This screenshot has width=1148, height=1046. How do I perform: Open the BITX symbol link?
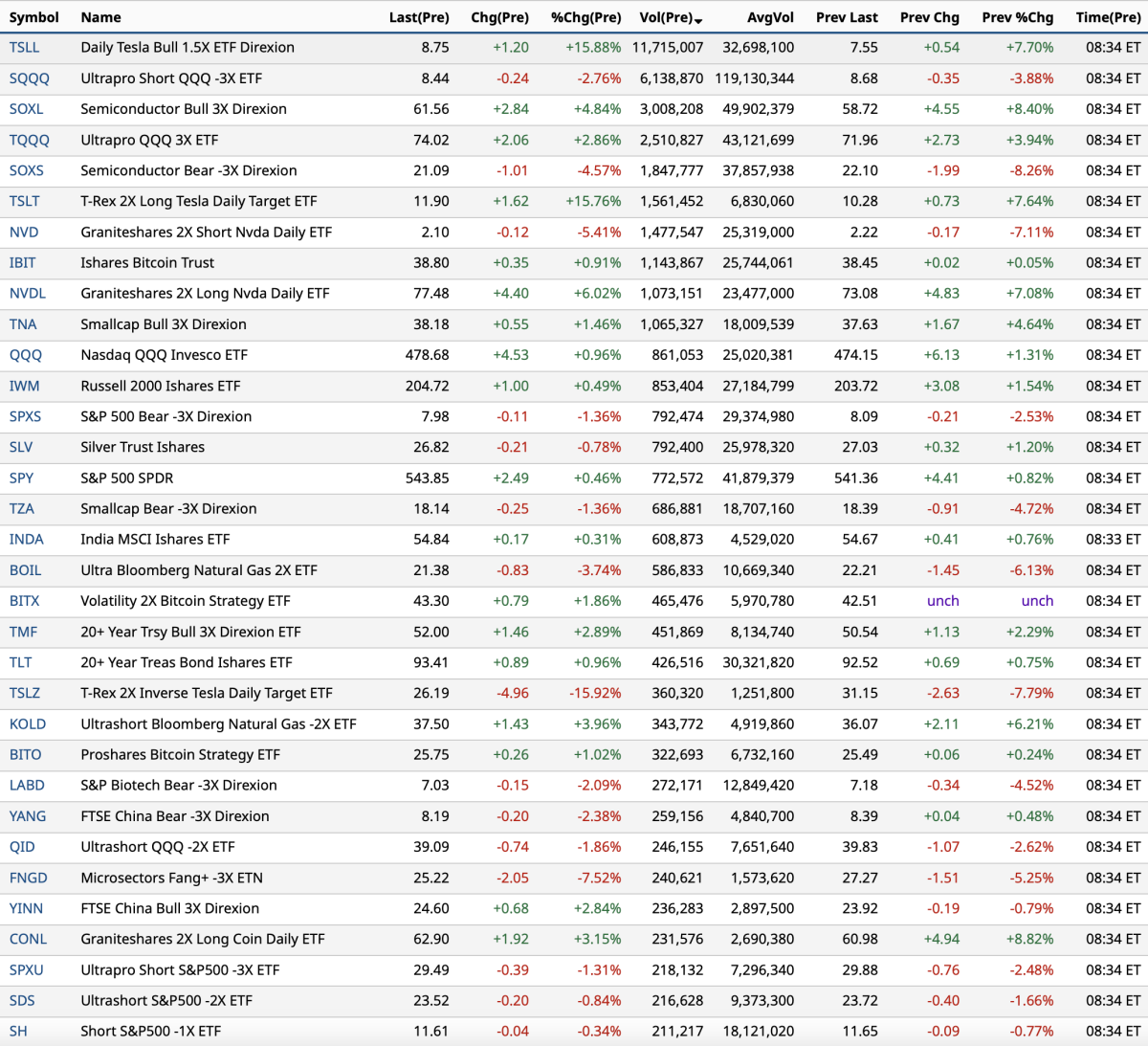click(x=24, y=601)
